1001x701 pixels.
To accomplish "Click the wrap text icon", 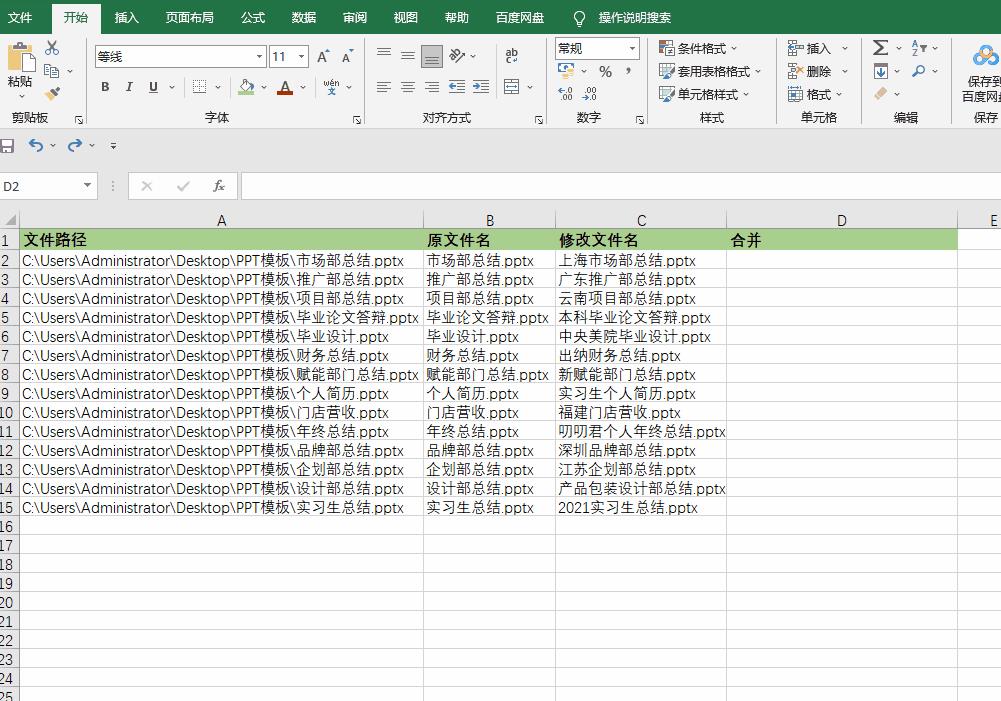I will click(512, 56).
